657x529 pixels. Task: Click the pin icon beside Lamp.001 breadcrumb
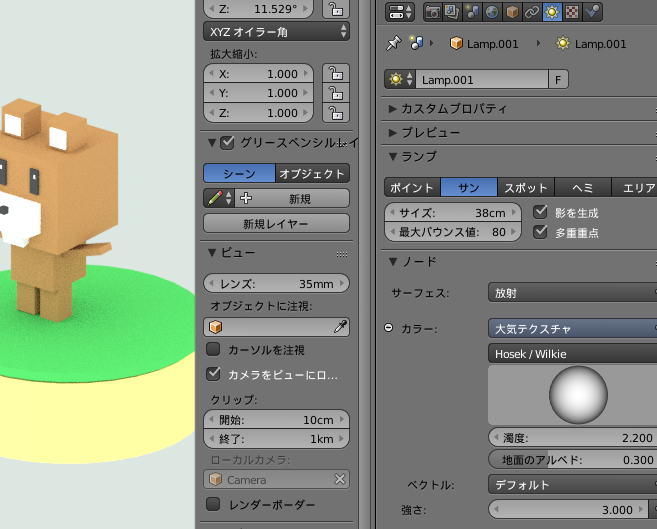click(393, 44)
